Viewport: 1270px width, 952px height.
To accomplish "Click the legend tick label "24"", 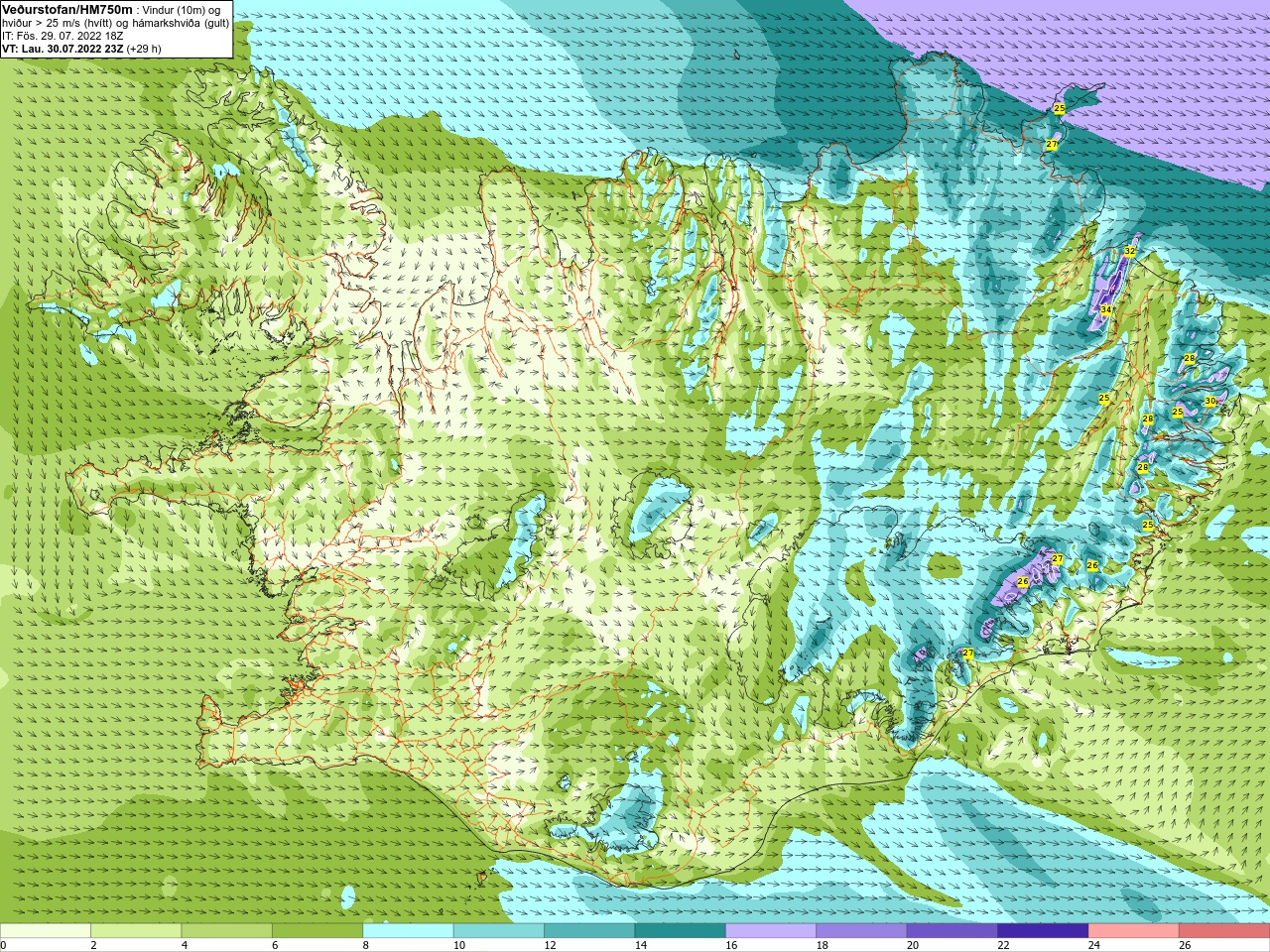I will pyautogui.click(x=1094, y=945).
